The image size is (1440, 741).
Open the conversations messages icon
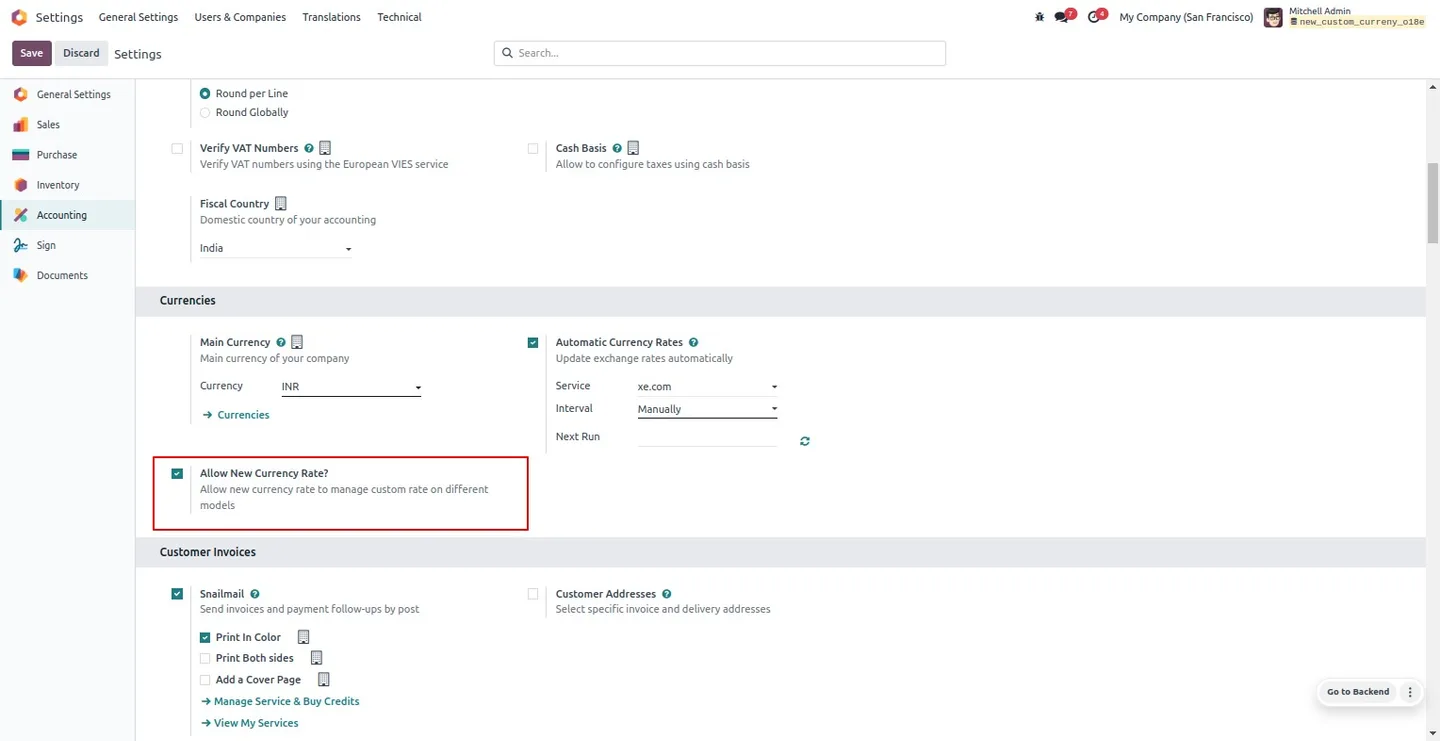tap(1064, 16)
